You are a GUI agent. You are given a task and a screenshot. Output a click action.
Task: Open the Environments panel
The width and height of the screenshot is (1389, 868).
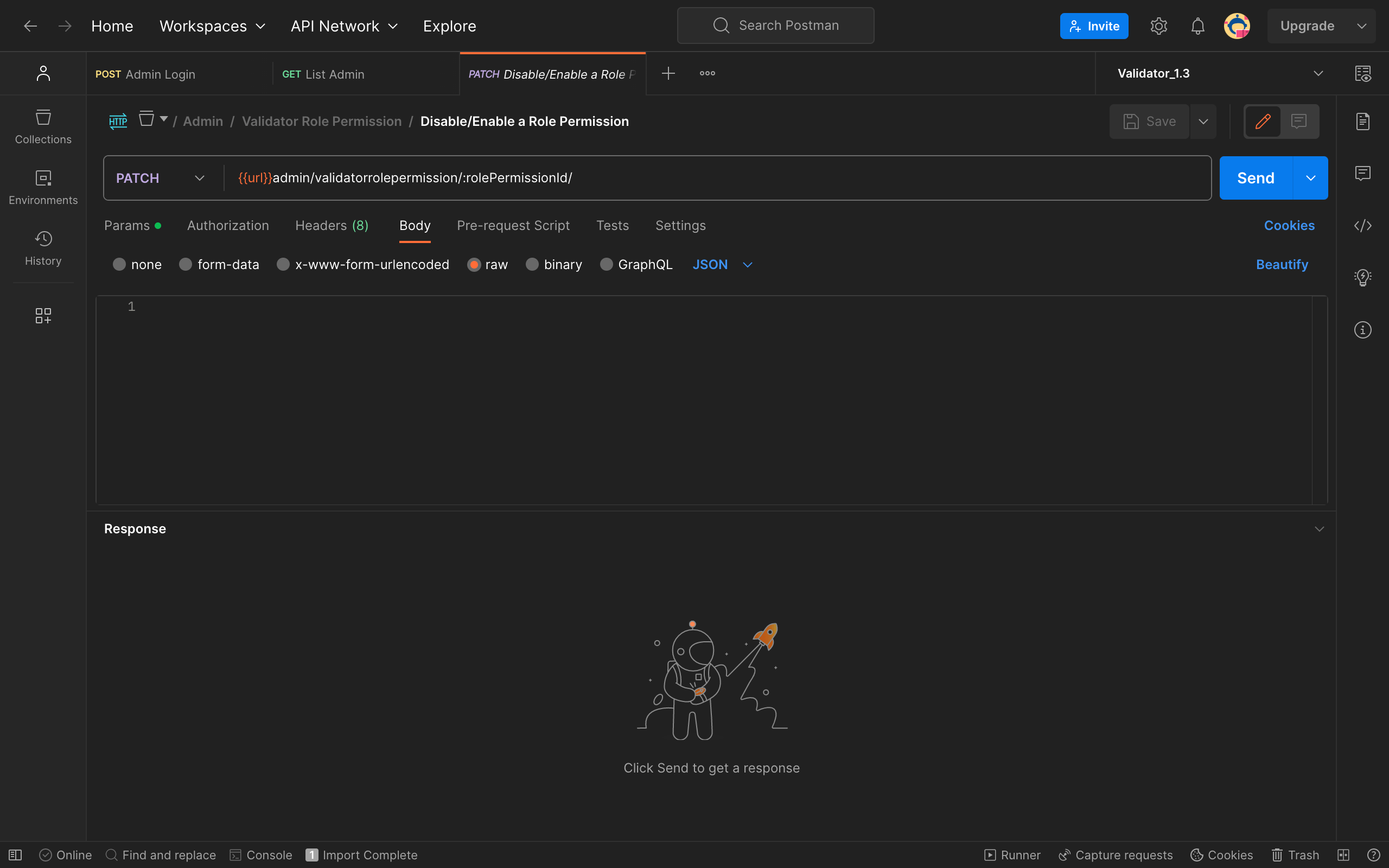(43, 187)
